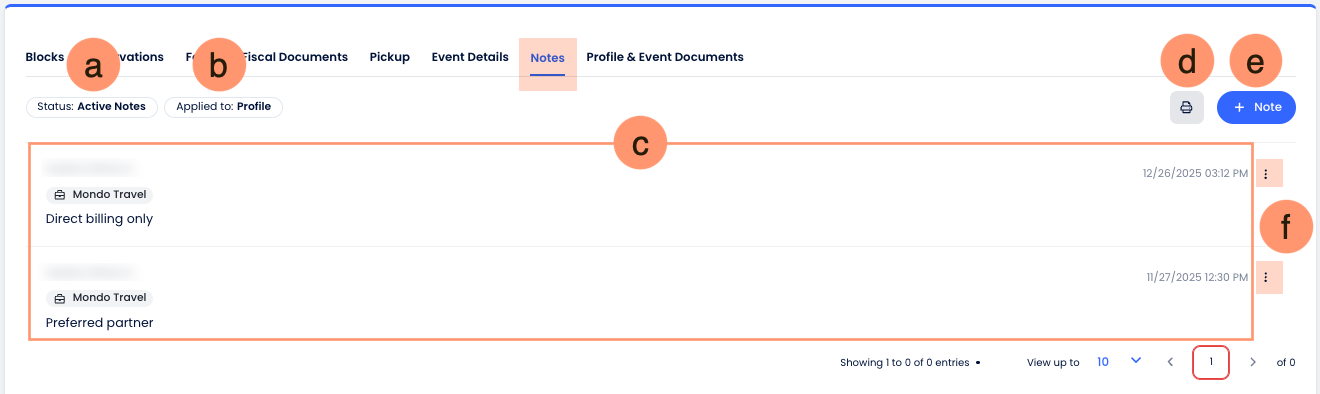Viewport: 1320px width, 394px height.
Task: Go to the previous page arrow
Action: [x=1170, y=362]
